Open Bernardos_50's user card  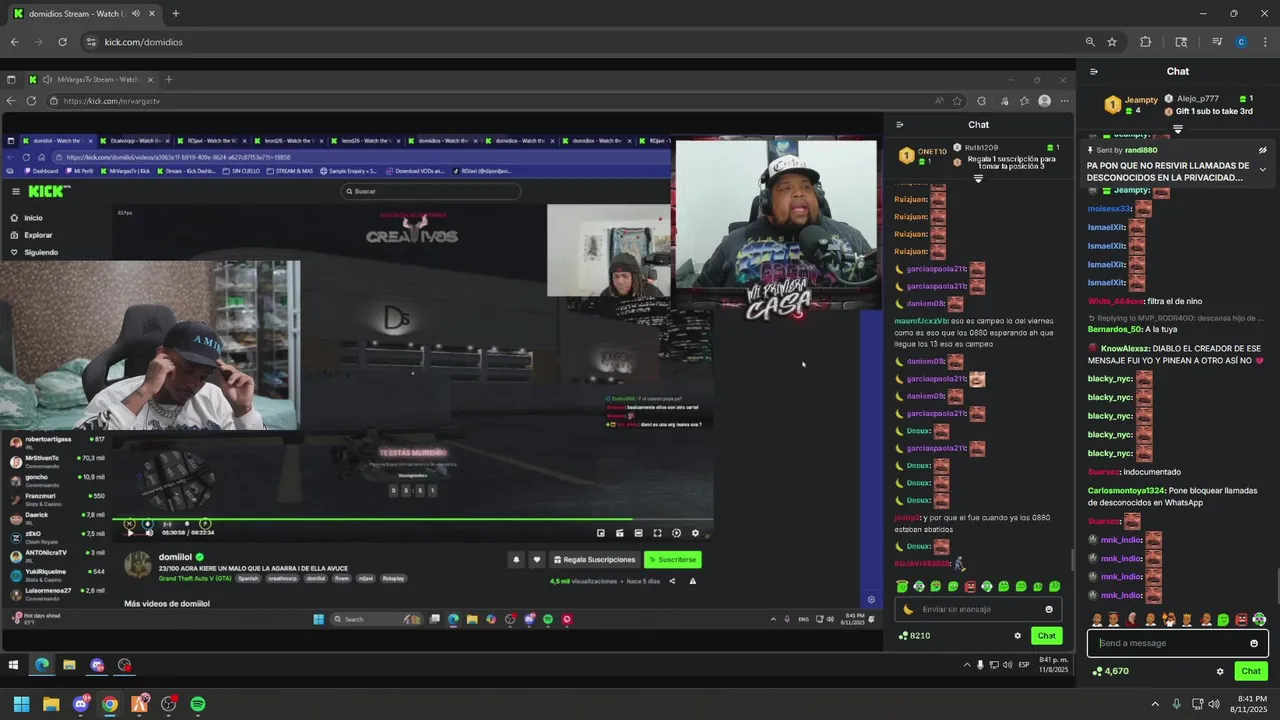coord(1115,329)
